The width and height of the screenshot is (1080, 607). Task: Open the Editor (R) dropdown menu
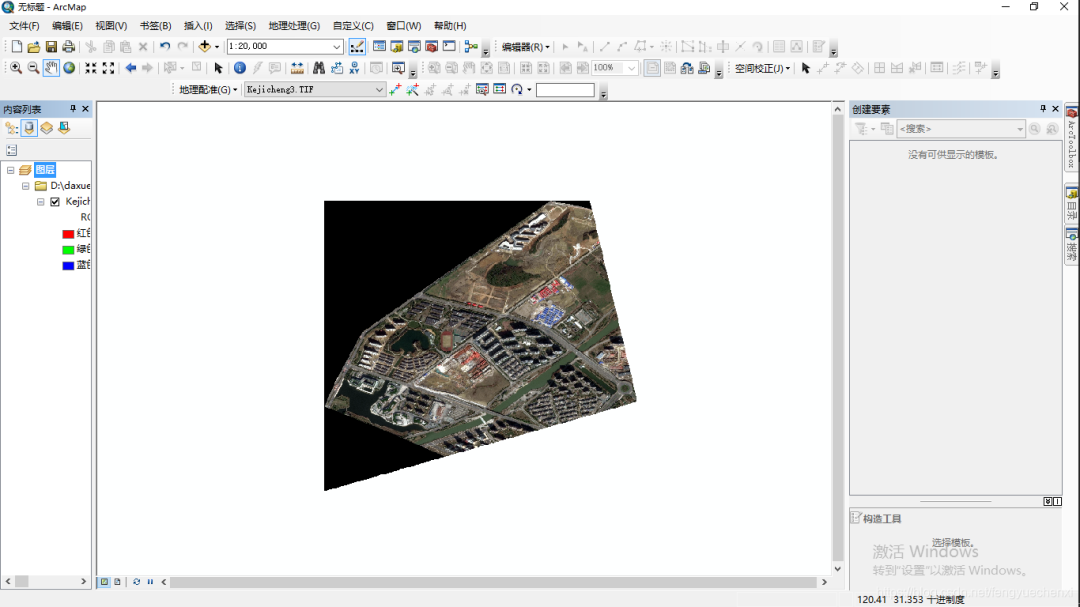tap(526, 47)
